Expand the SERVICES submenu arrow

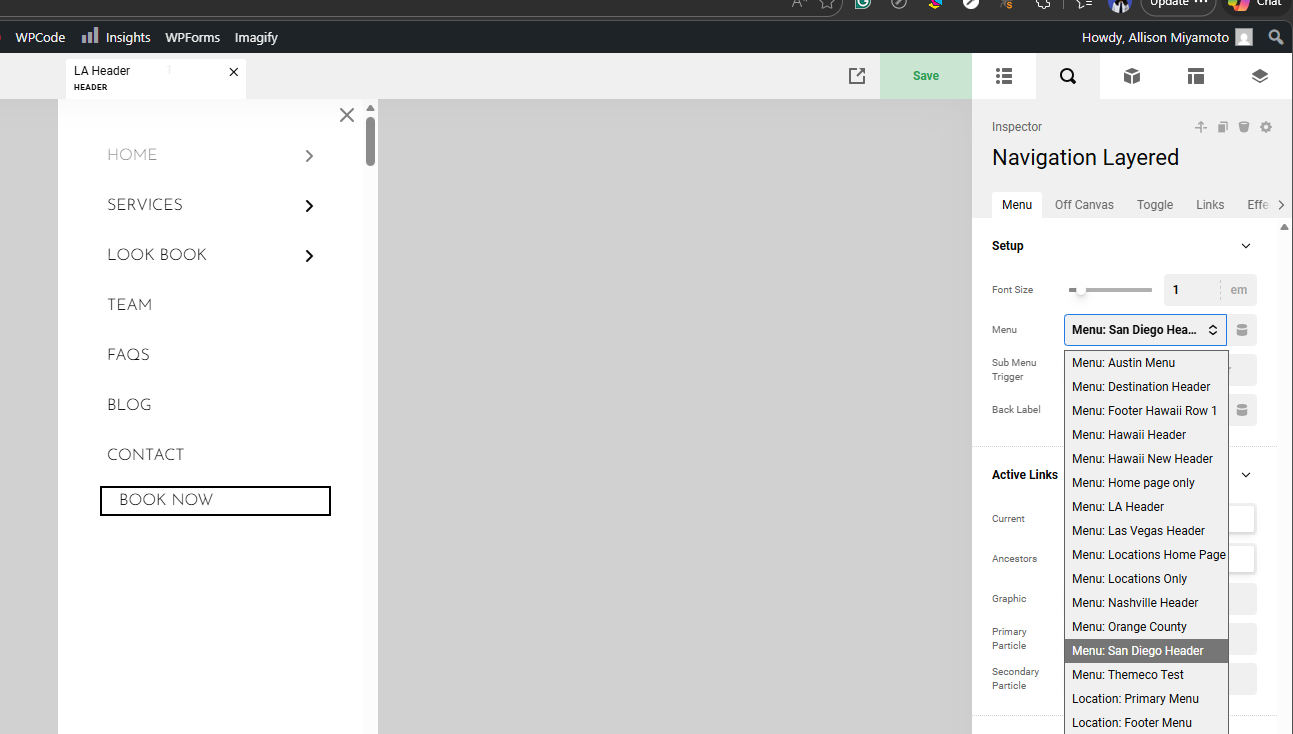(309, 206)
